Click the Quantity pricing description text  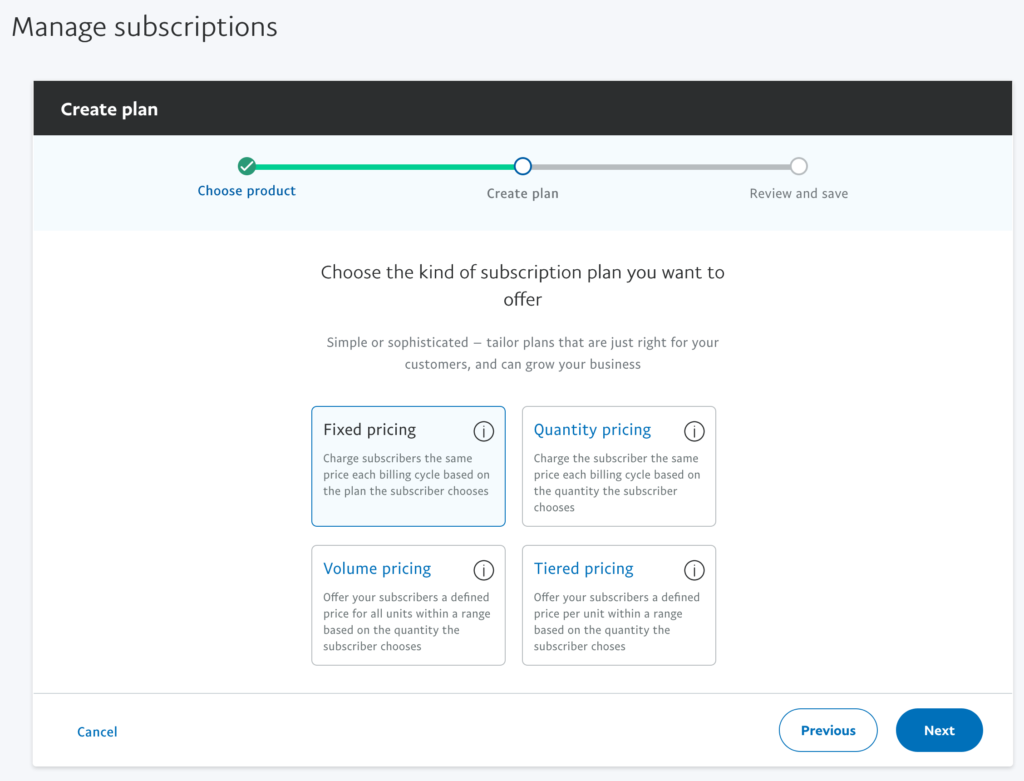(x=617, y=483)
